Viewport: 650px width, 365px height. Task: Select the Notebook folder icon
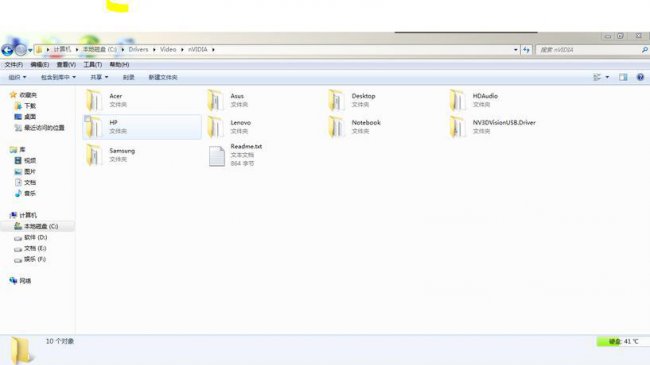[x=336, y=127]
